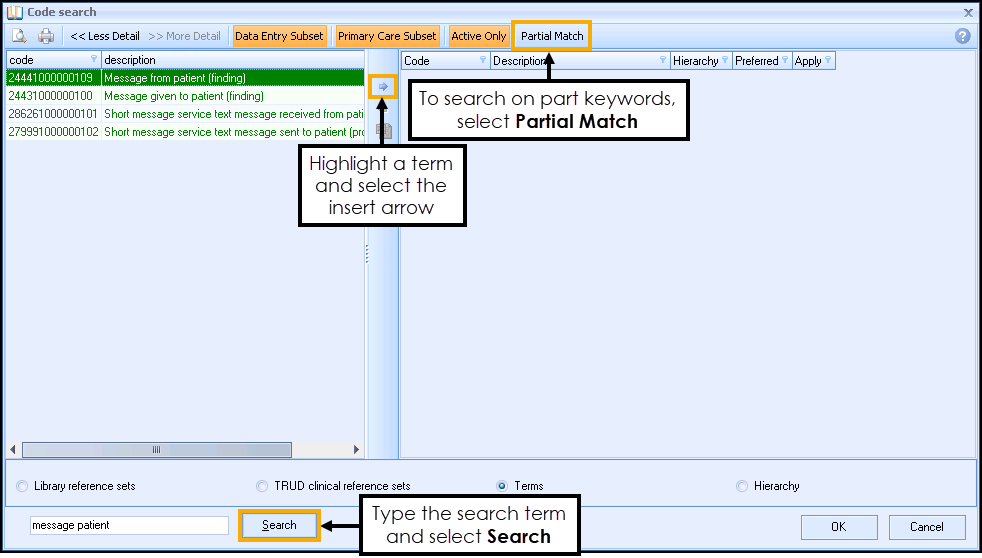This screenshot has width=982, height=558.
Task: Click the horizontal scrollbar in results list
Action: point(156,450)
